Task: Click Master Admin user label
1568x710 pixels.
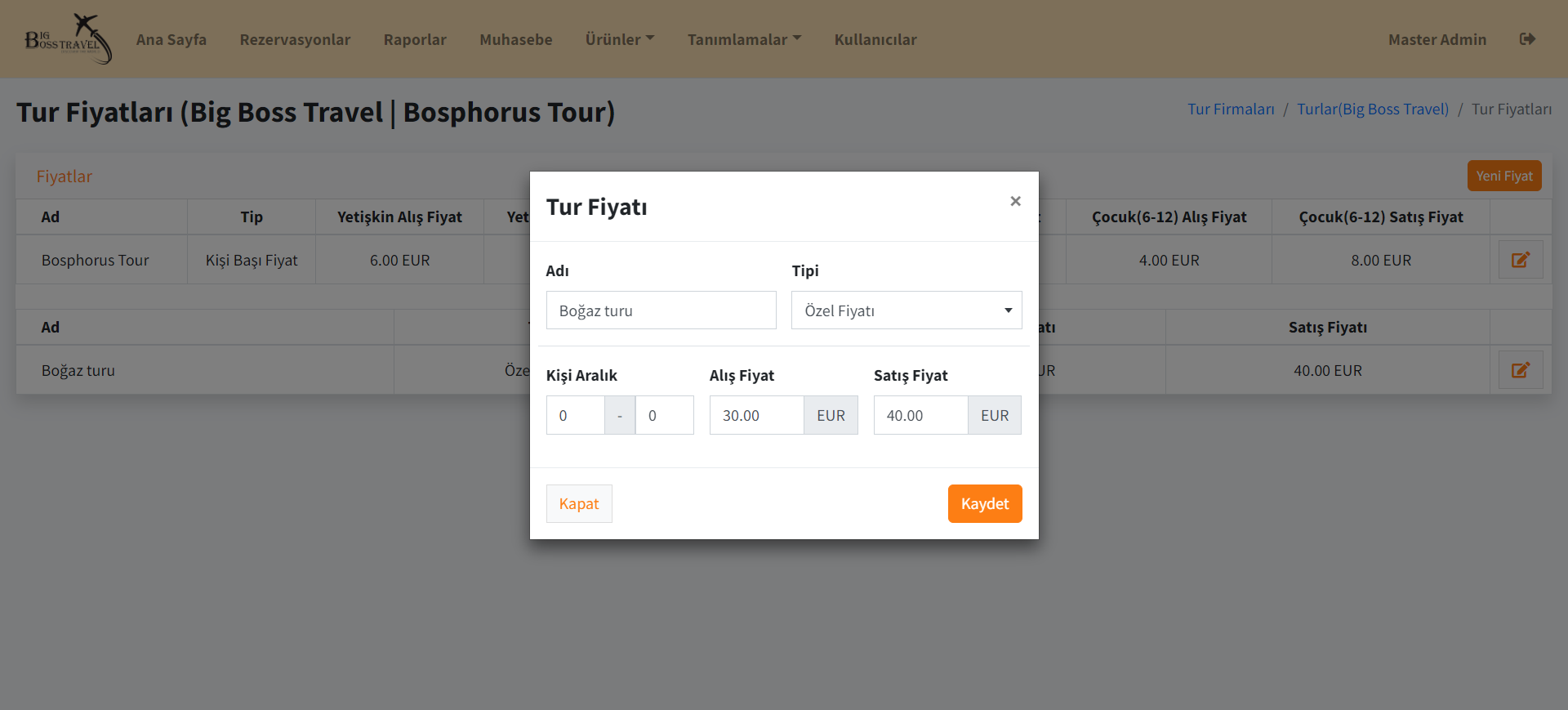Action: click(x=1437, y=39)
